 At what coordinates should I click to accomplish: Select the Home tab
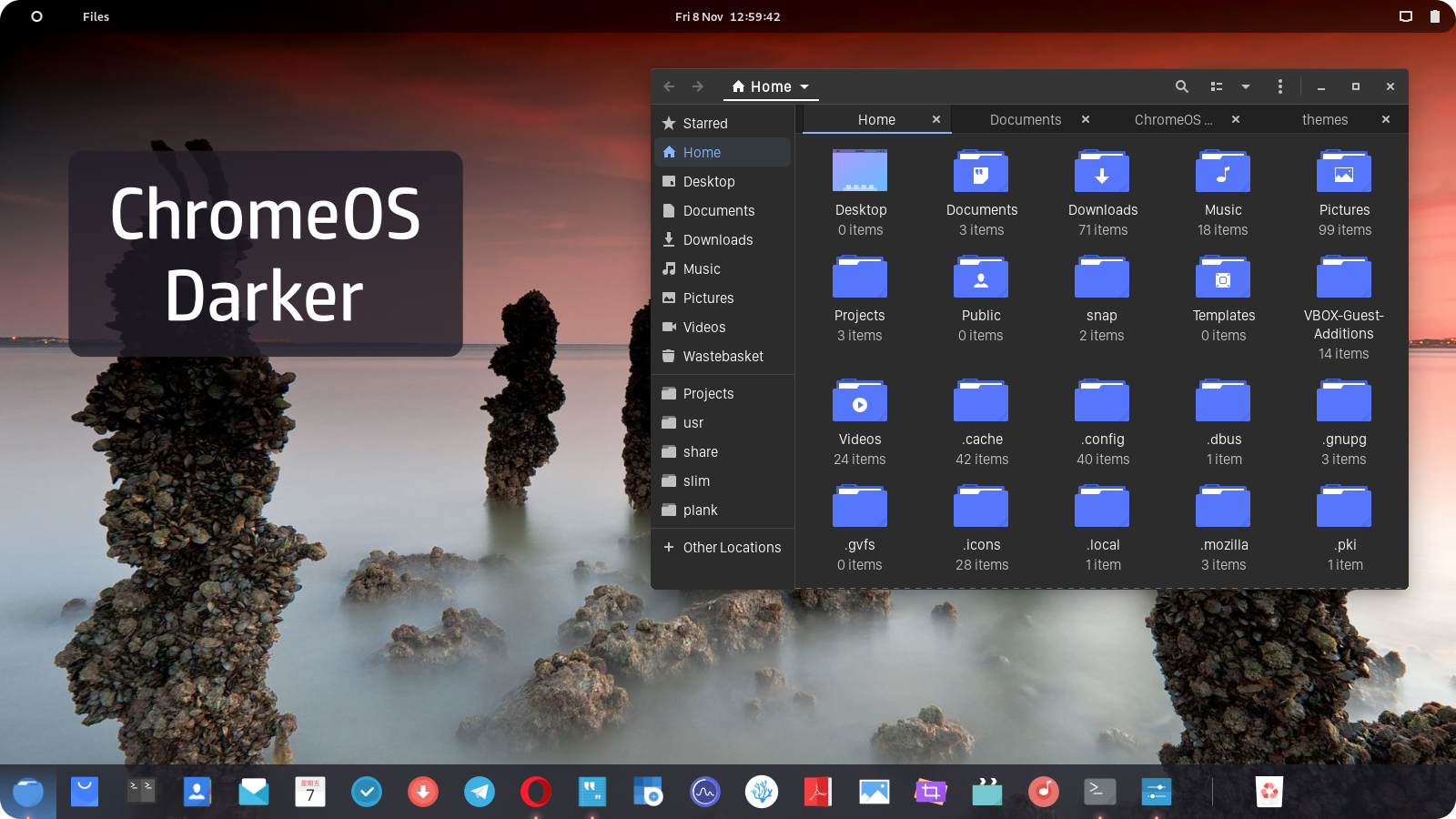[876, 120]
